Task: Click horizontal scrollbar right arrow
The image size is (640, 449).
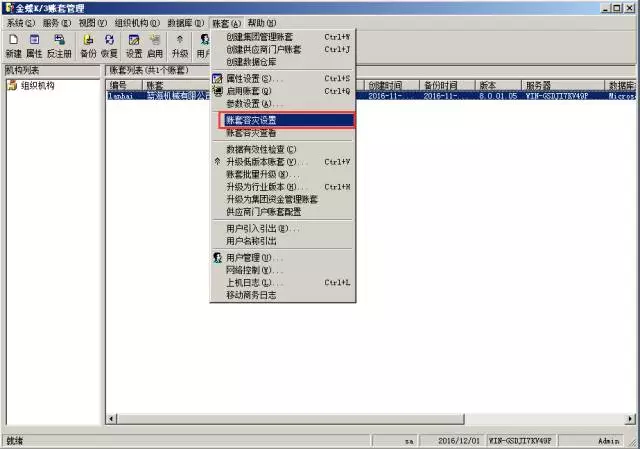Action: (631, 419)
